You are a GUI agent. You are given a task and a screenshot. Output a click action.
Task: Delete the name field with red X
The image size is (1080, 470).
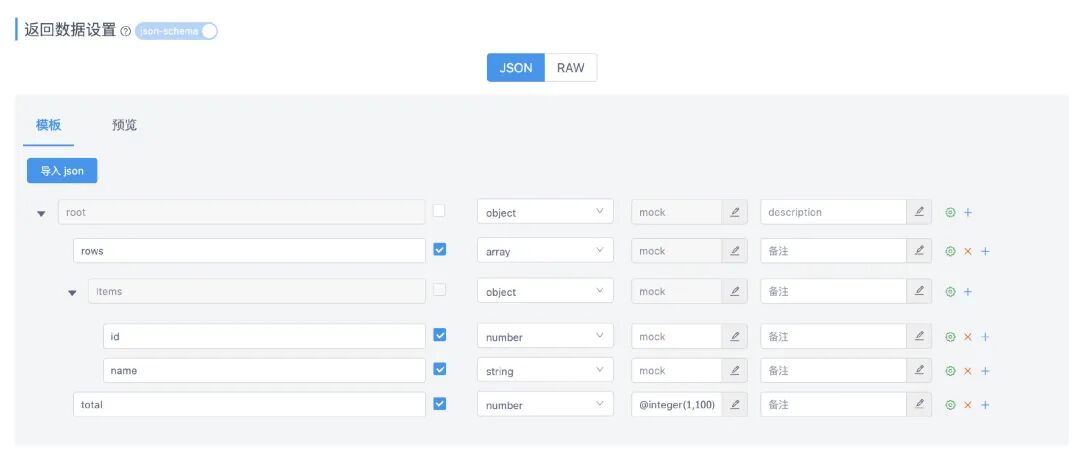point(967,371)
